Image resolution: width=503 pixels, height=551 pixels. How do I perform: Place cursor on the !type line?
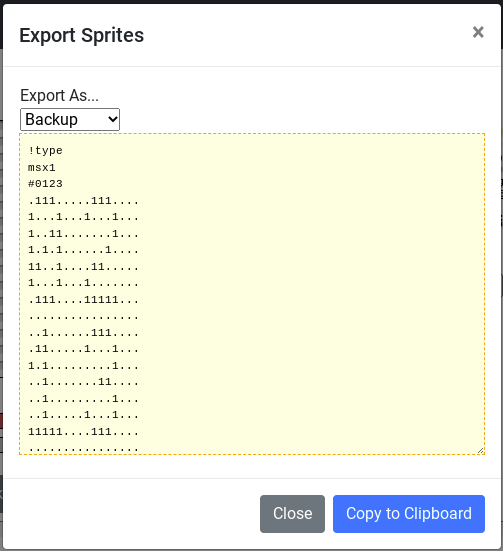(45, 151)
